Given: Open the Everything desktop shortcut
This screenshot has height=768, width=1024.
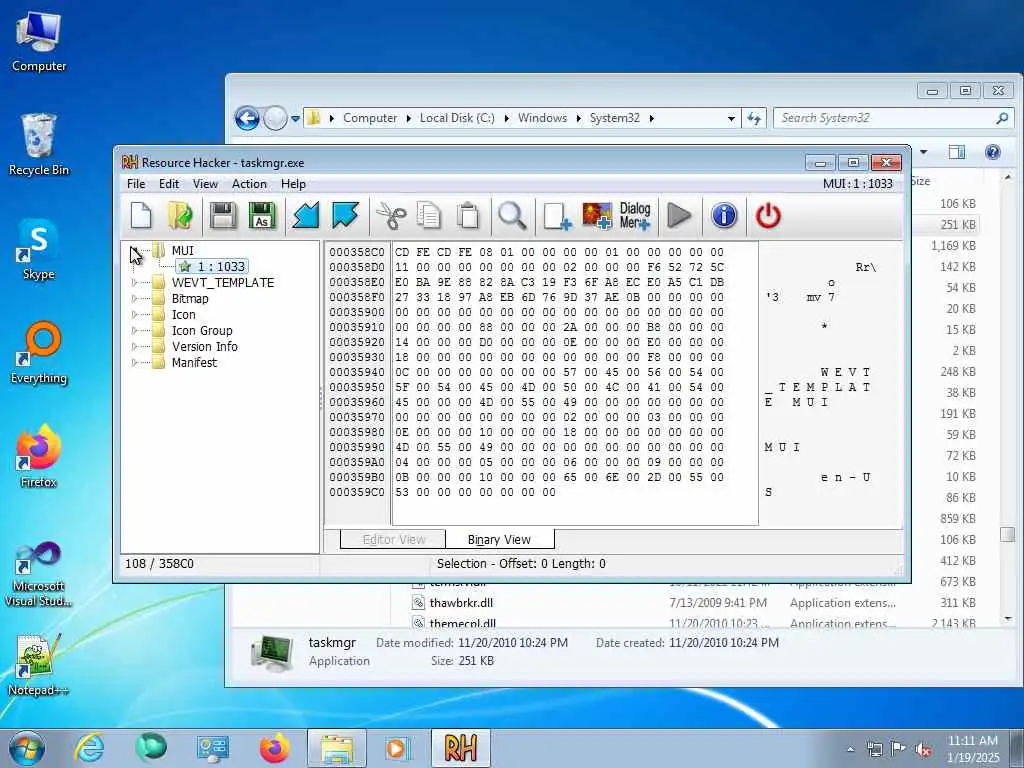Looking at the screenshot, I should tap(39, 353).
